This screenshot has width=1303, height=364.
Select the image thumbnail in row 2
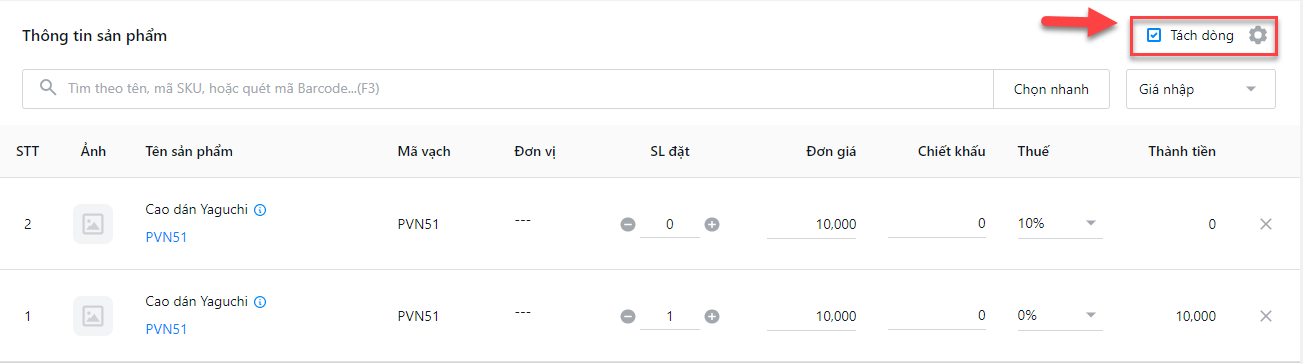pos(93,224)
